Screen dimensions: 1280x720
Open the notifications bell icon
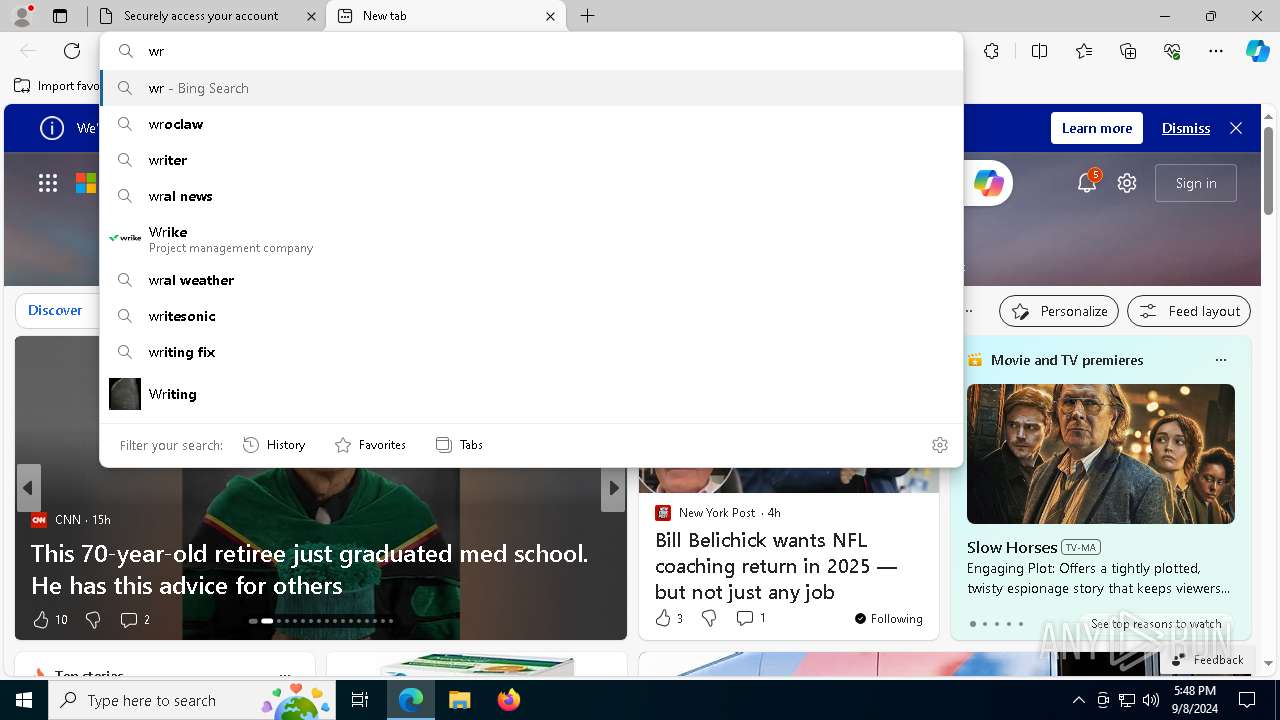(1087, 183)
